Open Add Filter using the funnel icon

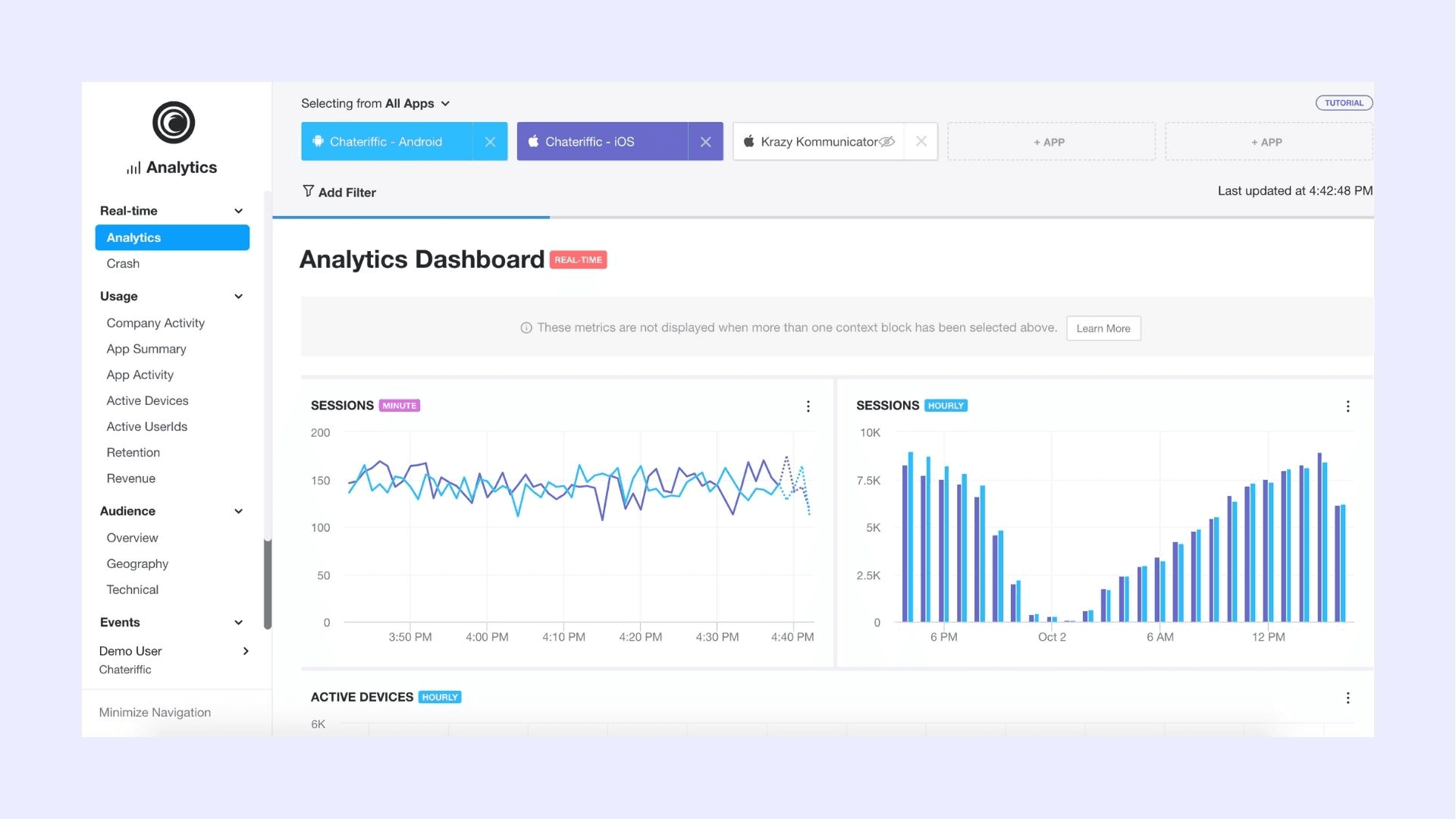pyautogui.click(x=307, y=192)
